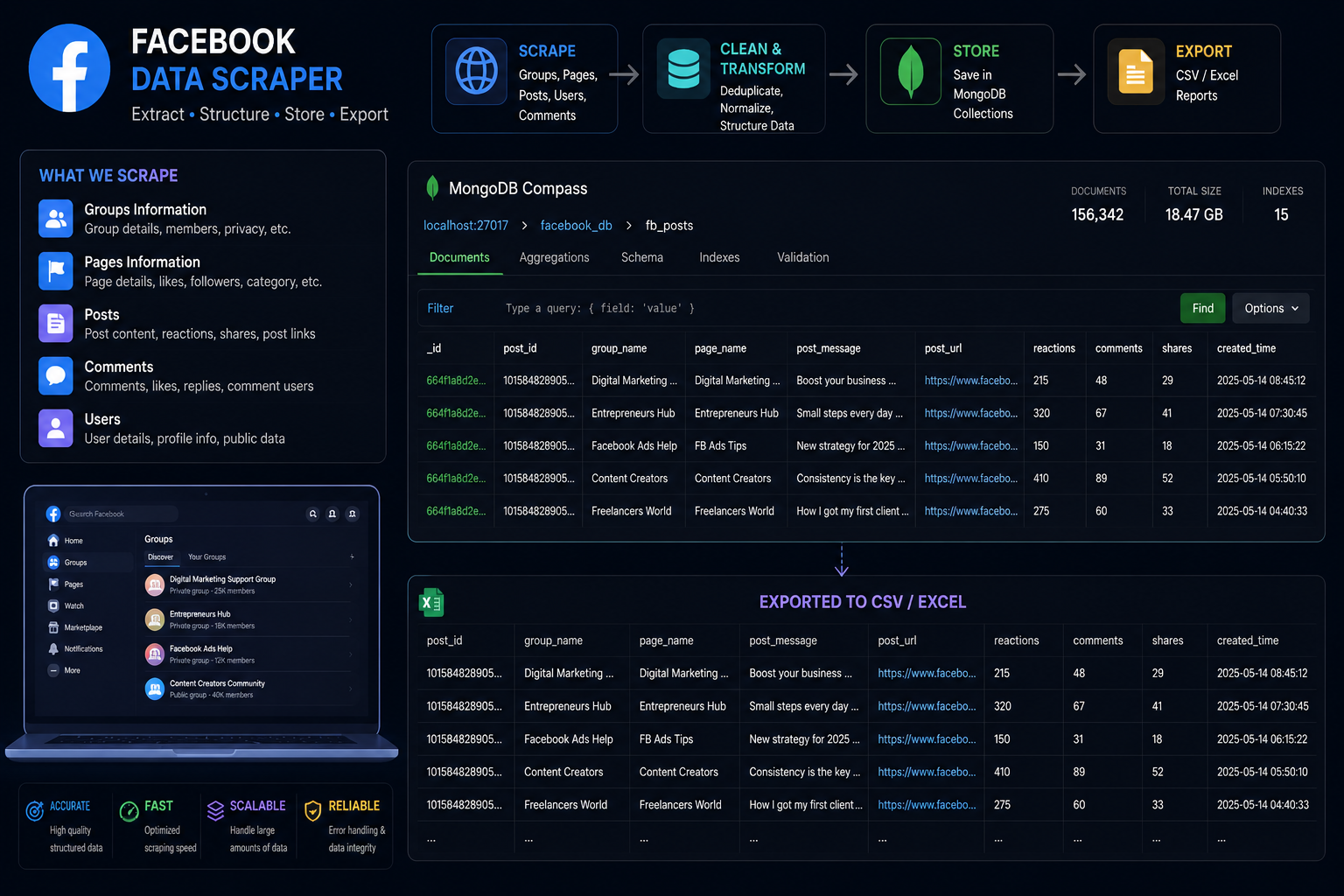This screenshot has height=896, width=1344.
Task: Click '2025-05-14 04:40:33' in the exported table
Action: pos(1263,805)
